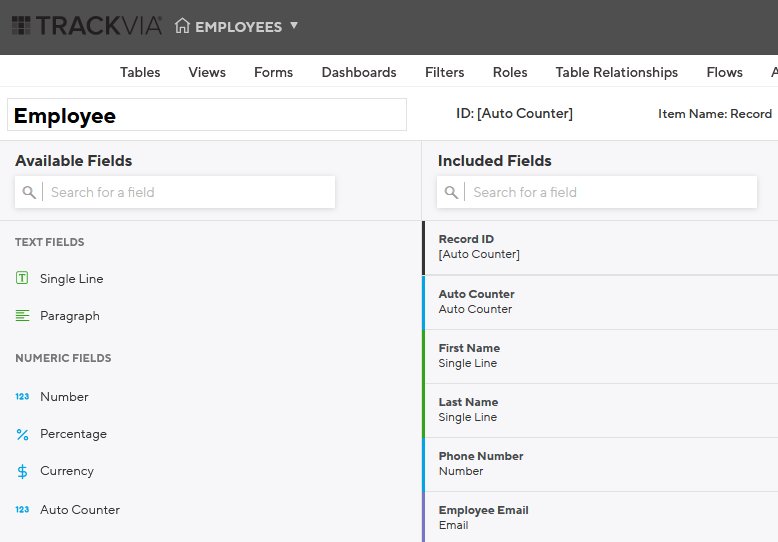Viewport: 778px width, 542px height.
Task: Open the Dashboards tab
Action: (359, 72)
